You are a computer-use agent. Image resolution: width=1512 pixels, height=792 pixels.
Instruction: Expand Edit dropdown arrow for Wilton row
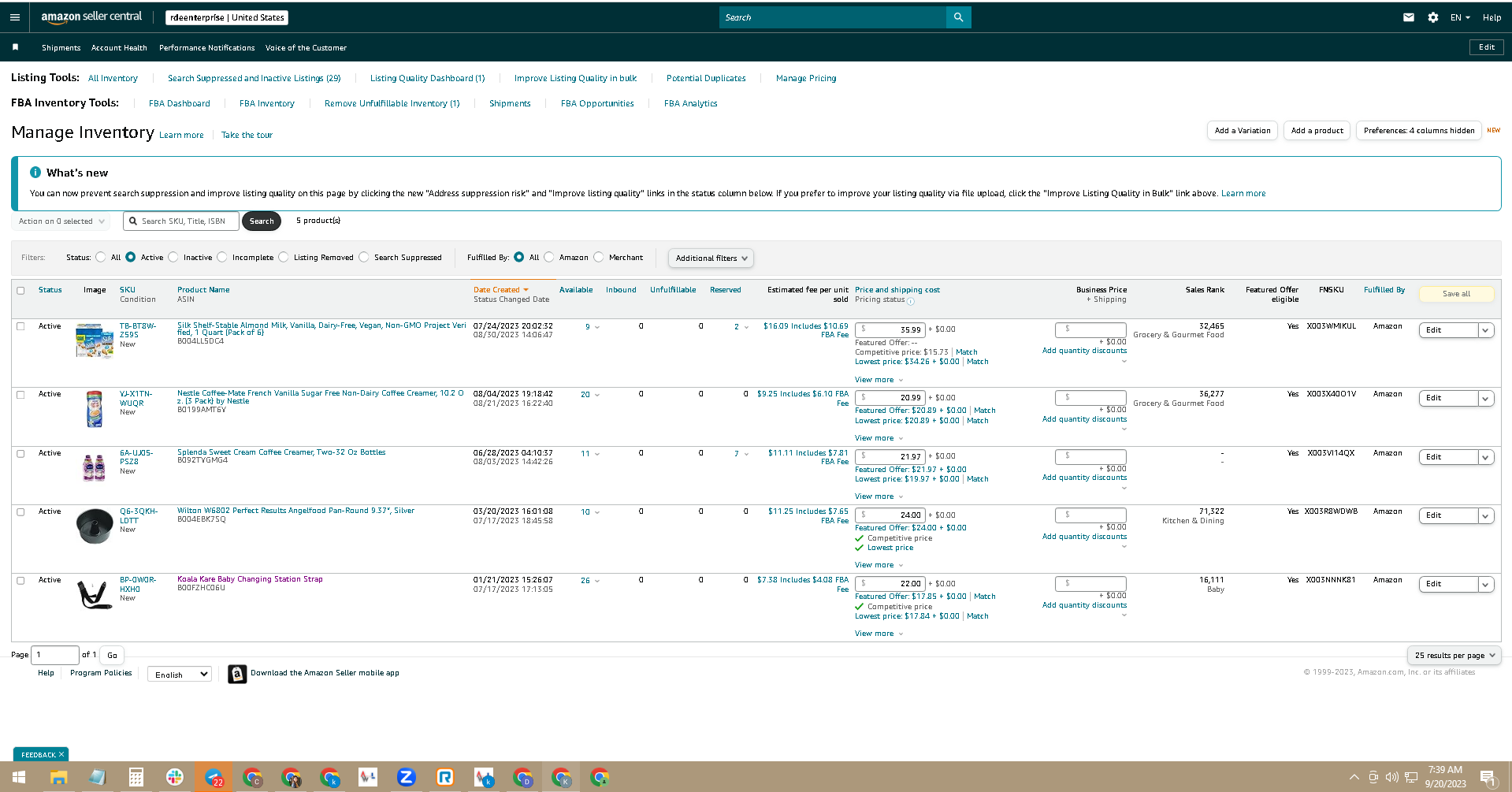[x=1486, y=515]
